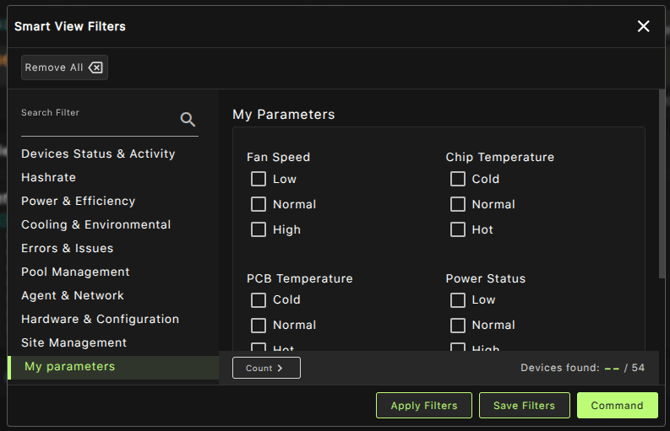This screenshot has height=431, width=670.
Task: Select the Hashrate filter category
Action: [48, 177]
